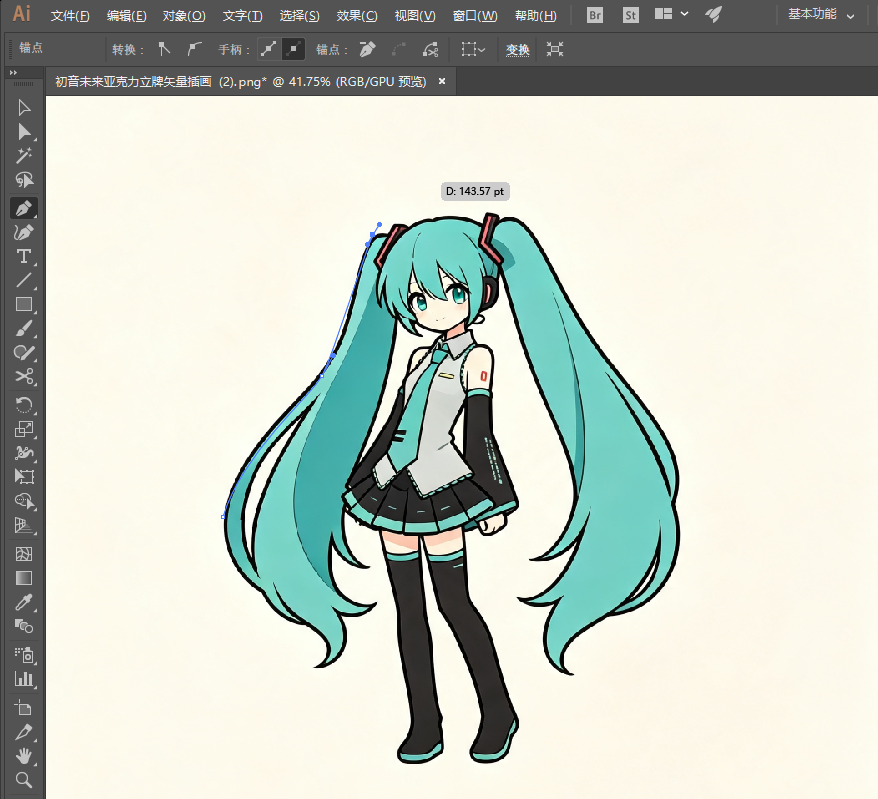Image resolution: width=878 pixels, height=799 pixels.
Task: Select the Mesh tool
Action: [x=24, y=554]
